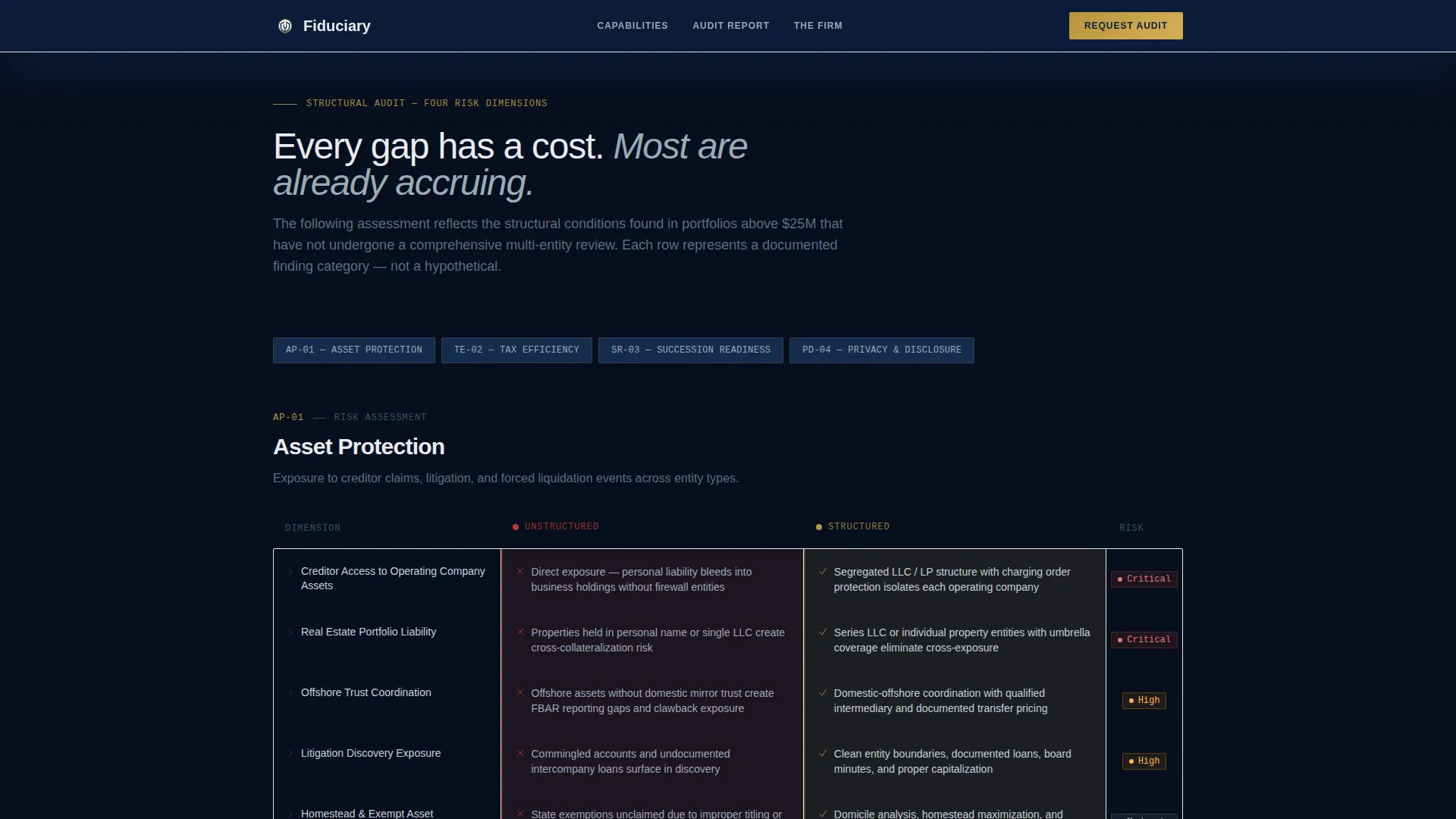Click the Risk column header
This screenshot has height=819, width=1456.
click(1131, 528)
